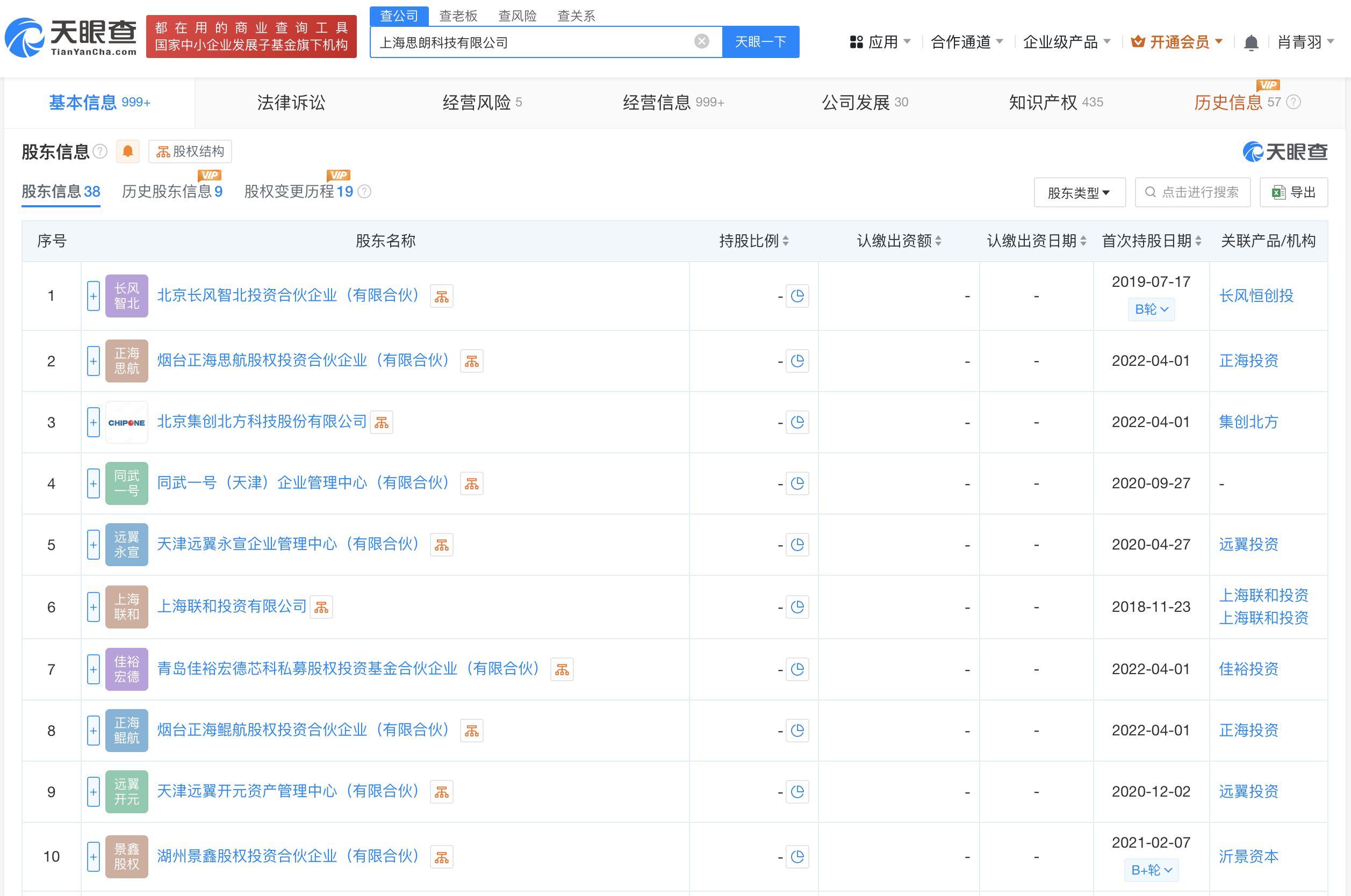Screen dimensions: 1351x896
Task: Click Excel 导出 export button
Action: 1293,192
